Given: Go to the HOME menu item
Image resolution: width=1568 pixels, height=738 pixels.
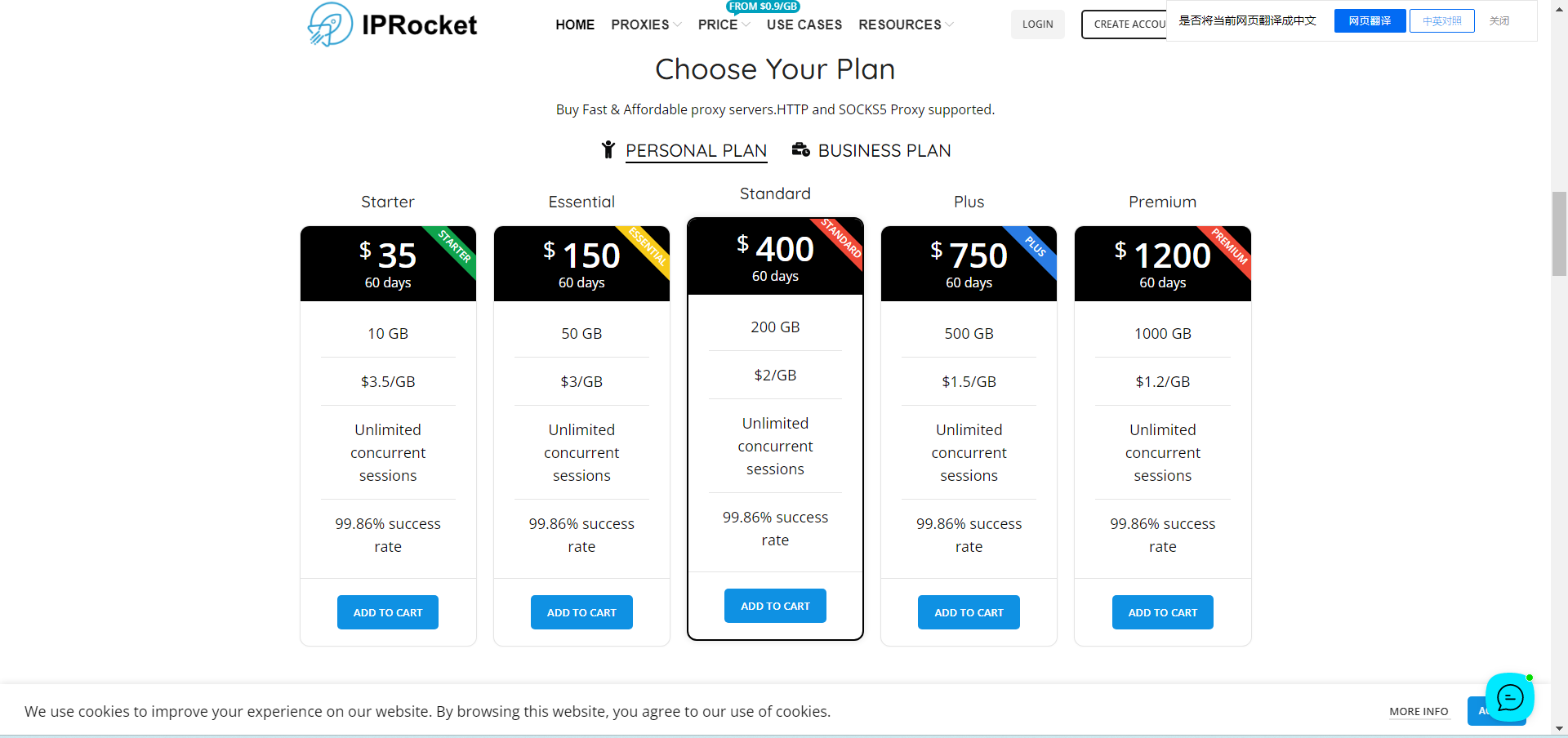Looking at the screenshot, I should click(575, 24).
